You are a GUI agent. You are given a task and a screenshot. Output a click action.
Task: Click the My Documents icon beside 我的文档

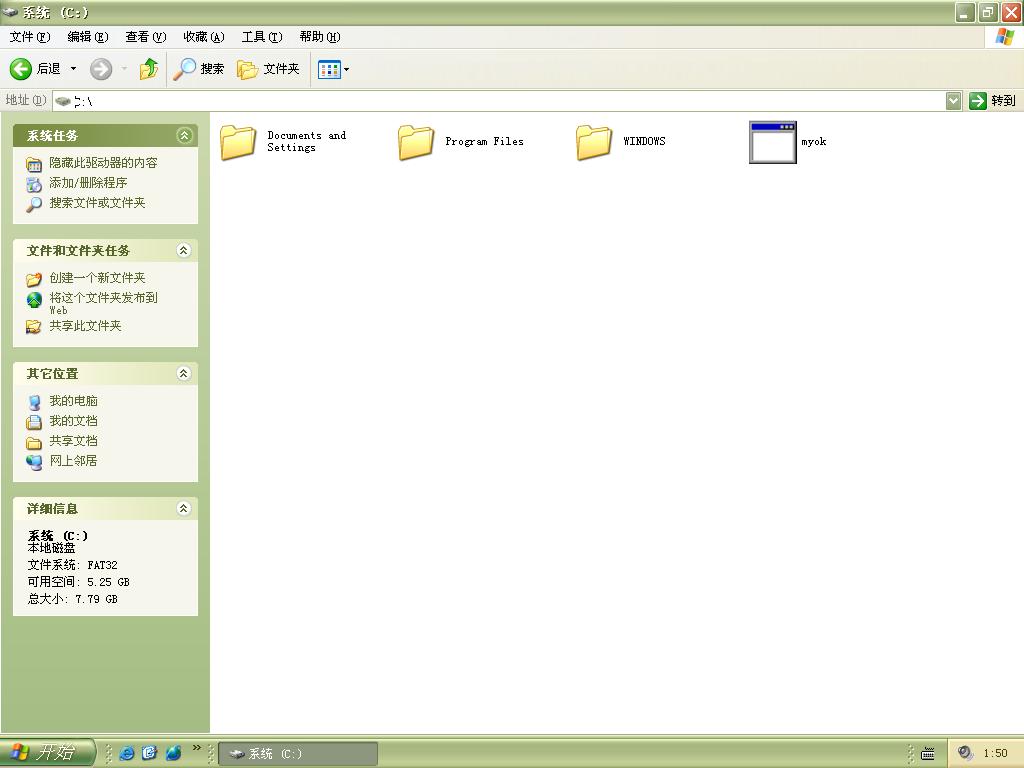(x=34, y=422)
